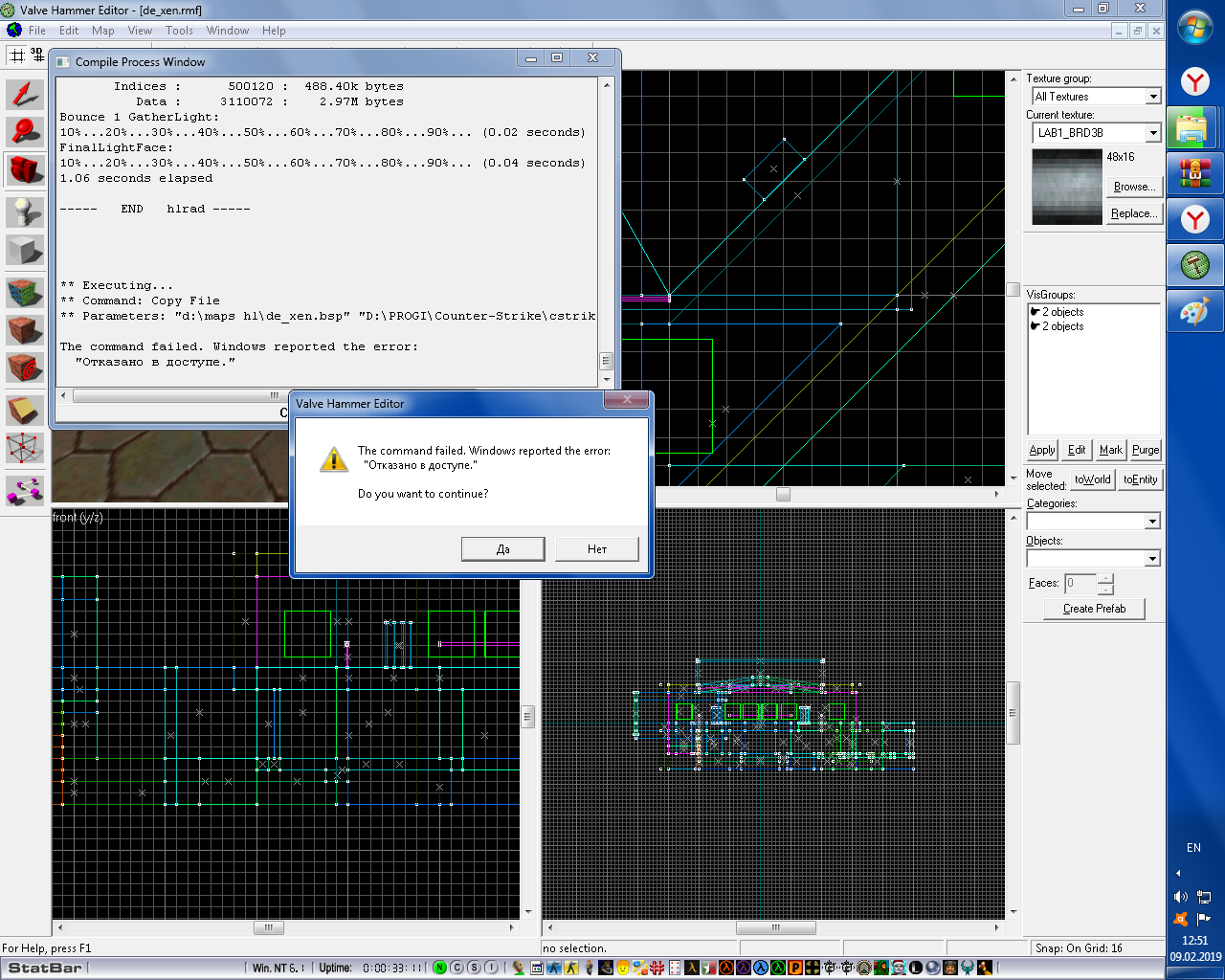Select the Magnify tool

click(26, 130)
